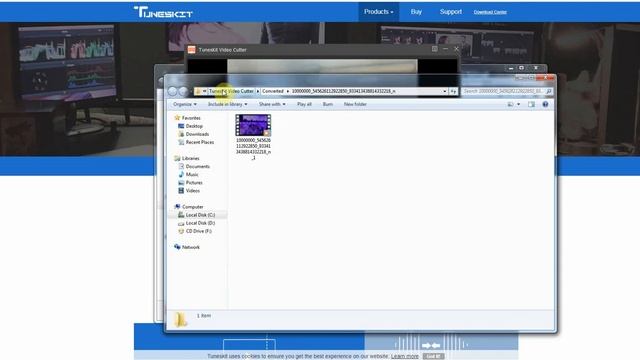The width and height of the screenshot is (640, 360).
Task: Open the Music library
Action: 192,175
